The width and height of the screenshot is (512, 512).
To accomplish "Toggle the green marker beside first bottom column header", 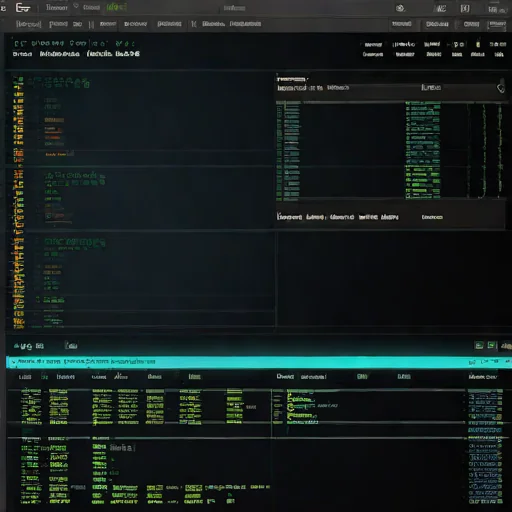I will point(44,377).
